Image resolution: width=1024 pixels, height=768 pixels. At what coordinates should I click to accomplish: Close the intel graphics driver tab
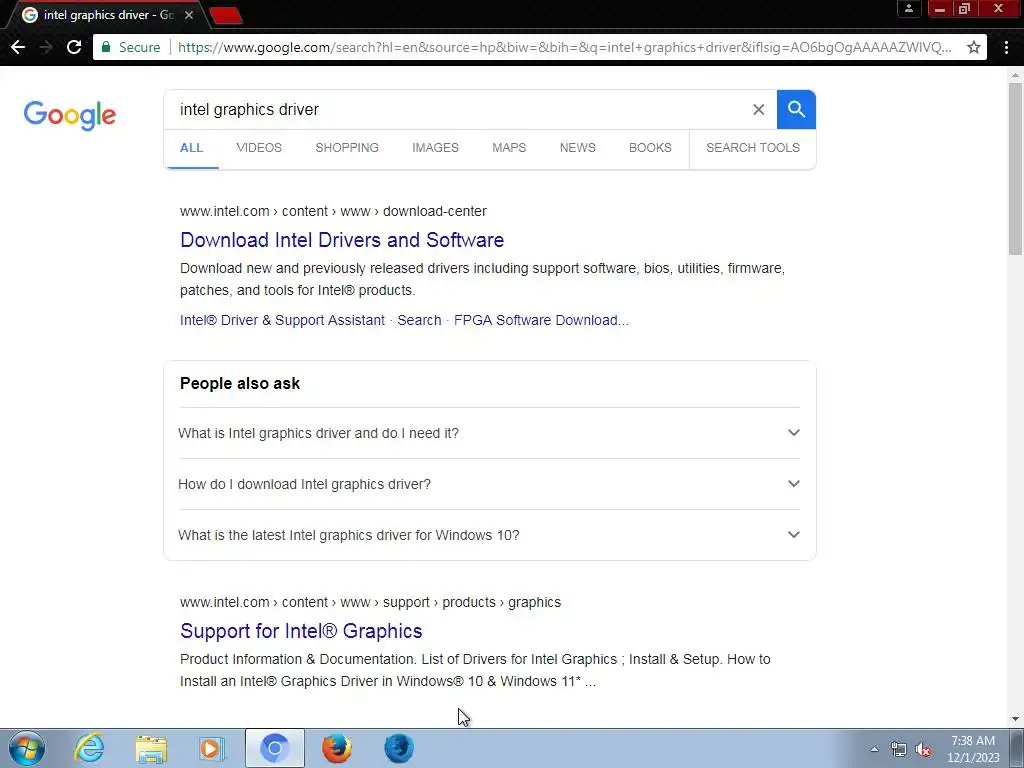189,14
